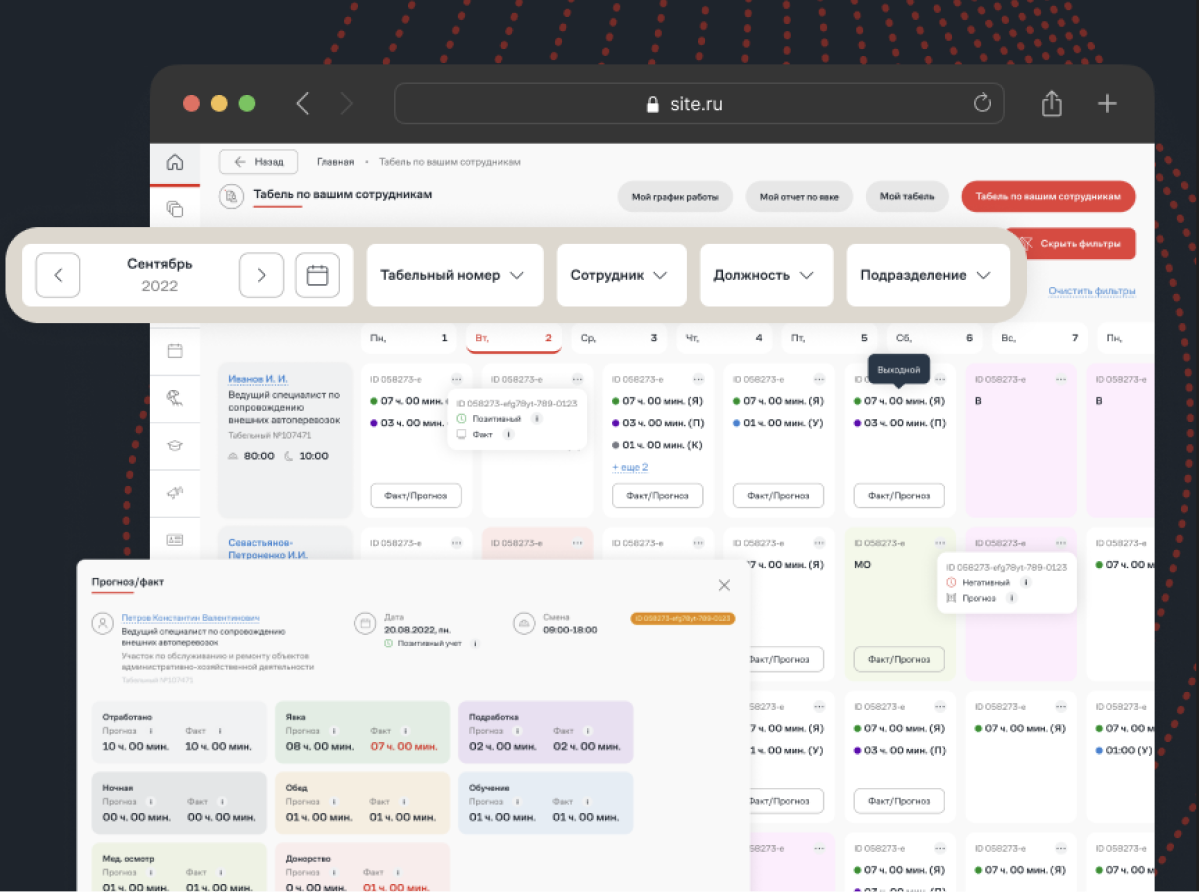Click the Вс, 7 day column header
The width and height of the screenshot is (1200, 892).
(1039, 338)
